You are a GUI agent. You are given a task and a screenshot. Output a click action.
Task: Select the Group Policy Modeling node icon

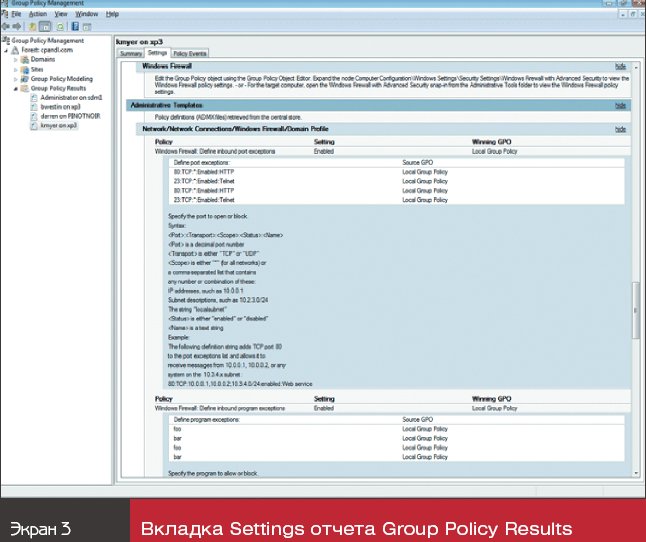[x=23, y=79]
